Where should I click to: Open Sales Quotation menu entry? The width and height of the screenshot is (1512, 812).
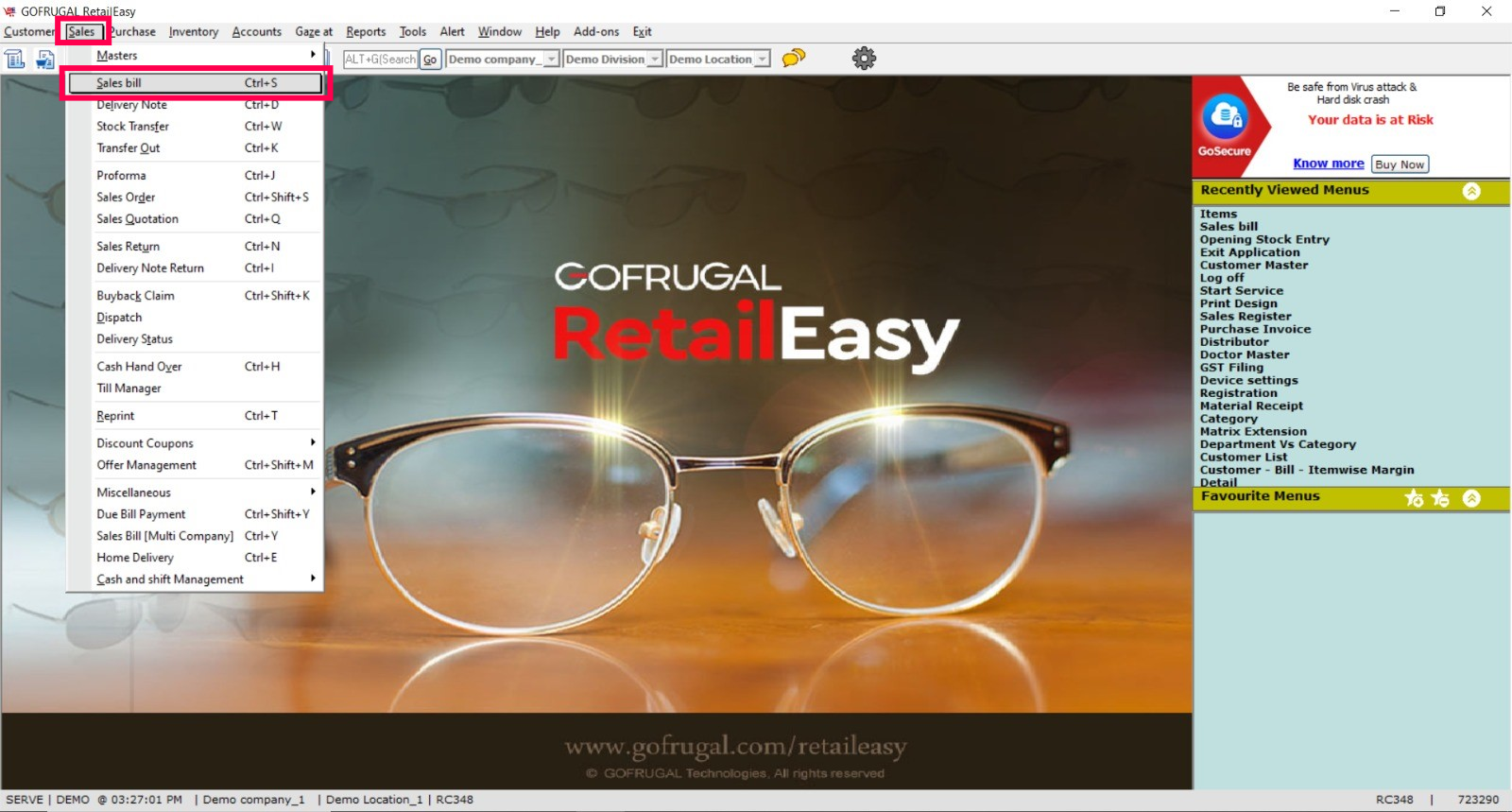click(196, 219)
